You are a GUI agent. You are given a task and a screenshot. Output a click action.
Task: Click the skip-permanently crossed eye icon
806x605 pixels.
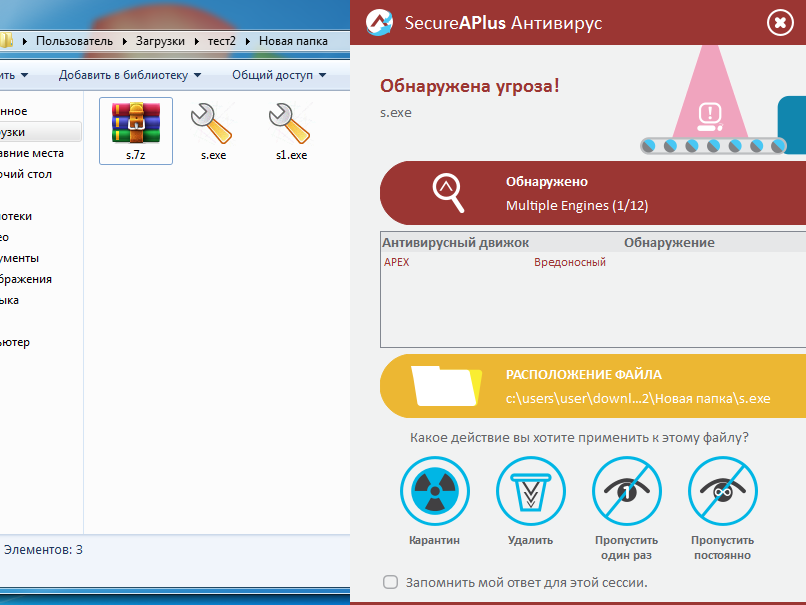tap(722, 491)
